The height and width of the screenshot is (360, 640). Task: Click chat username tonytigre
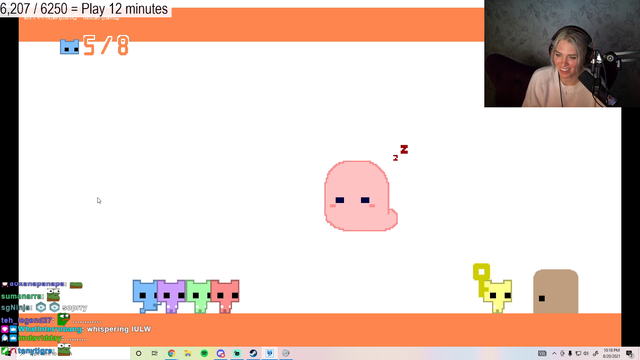[35, 351]
